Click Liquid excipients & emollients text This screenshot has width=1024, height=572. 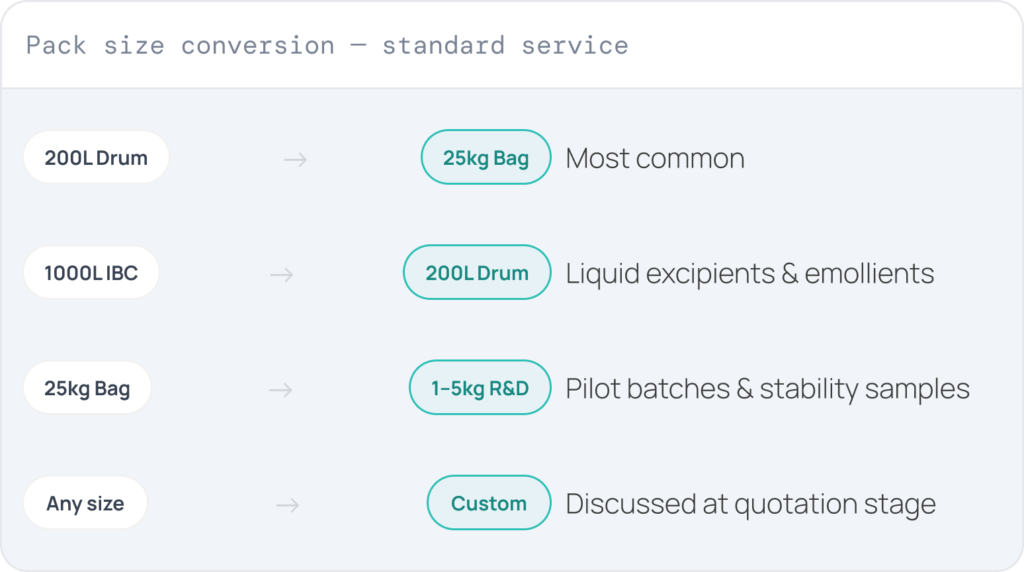click(750, 274)
